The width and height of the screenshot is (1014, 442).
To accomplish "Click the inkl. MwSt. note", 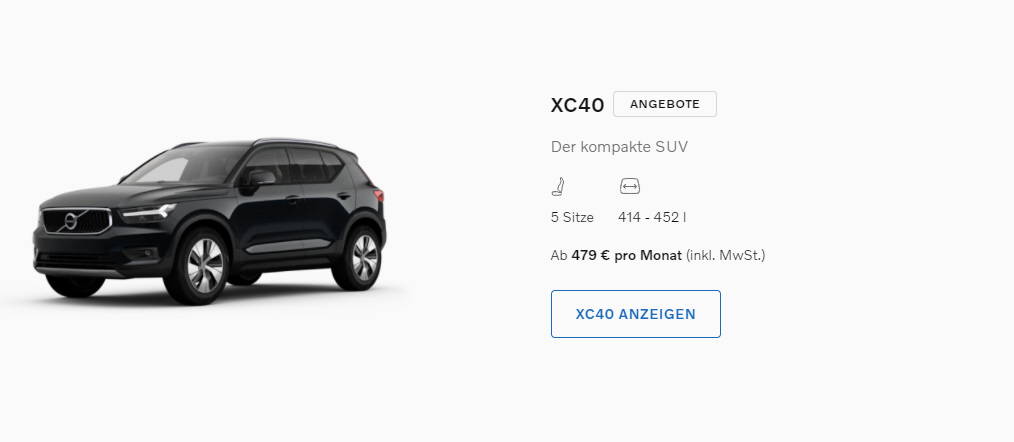I will [726, 256].
